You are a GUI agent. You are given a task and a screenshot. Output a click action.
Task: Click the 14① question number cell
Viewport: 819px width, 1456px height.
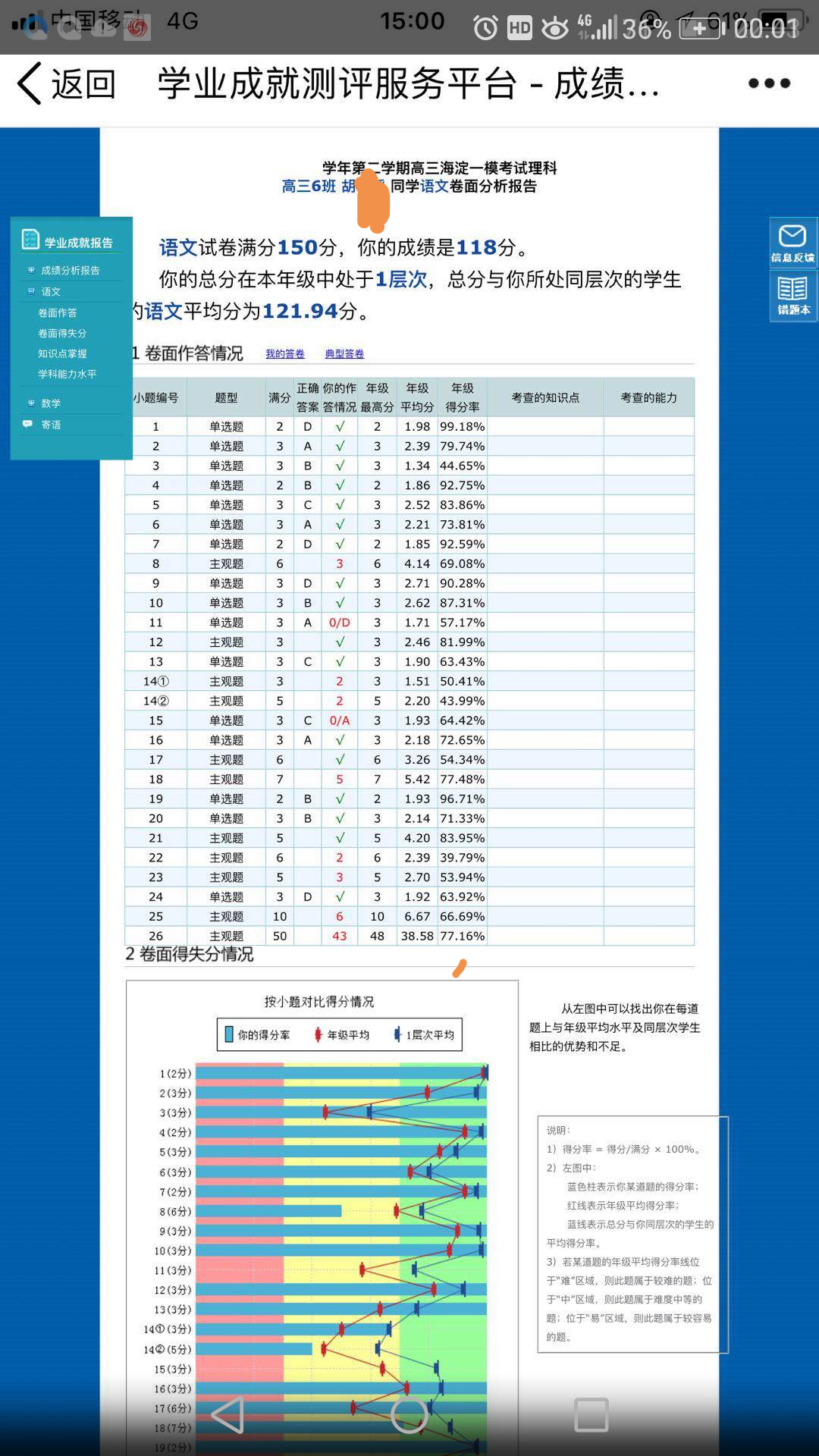(x=156, y=682)
